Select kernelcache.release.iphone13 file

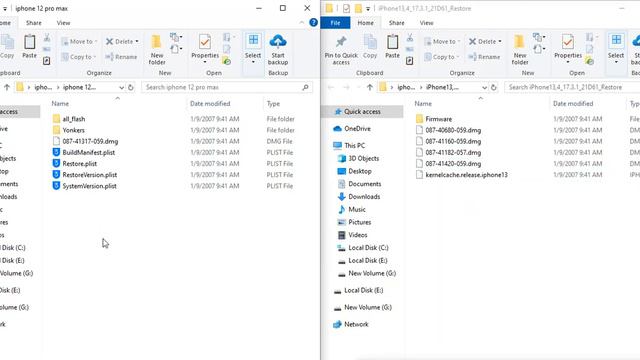point(467,175)
